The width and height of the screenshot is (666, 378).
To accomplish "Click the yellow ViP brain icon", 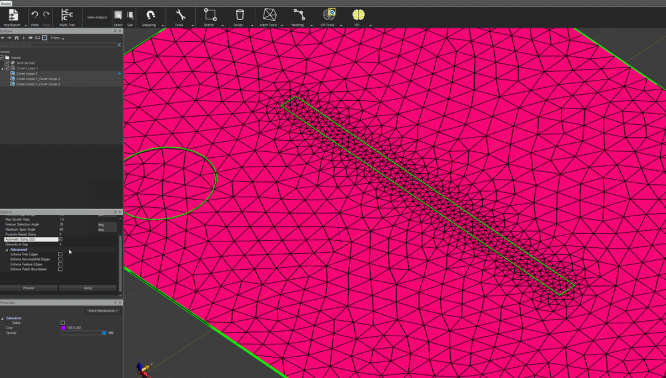I will coord(358,15).
